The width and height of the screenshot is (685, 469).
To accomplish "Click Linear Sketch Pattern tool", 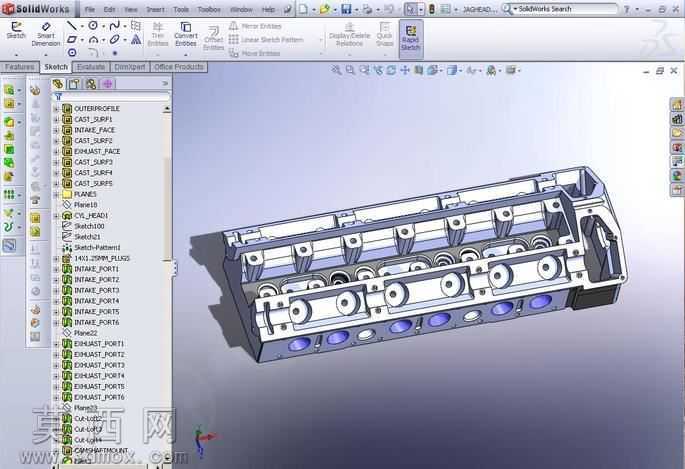I will 266,40.
